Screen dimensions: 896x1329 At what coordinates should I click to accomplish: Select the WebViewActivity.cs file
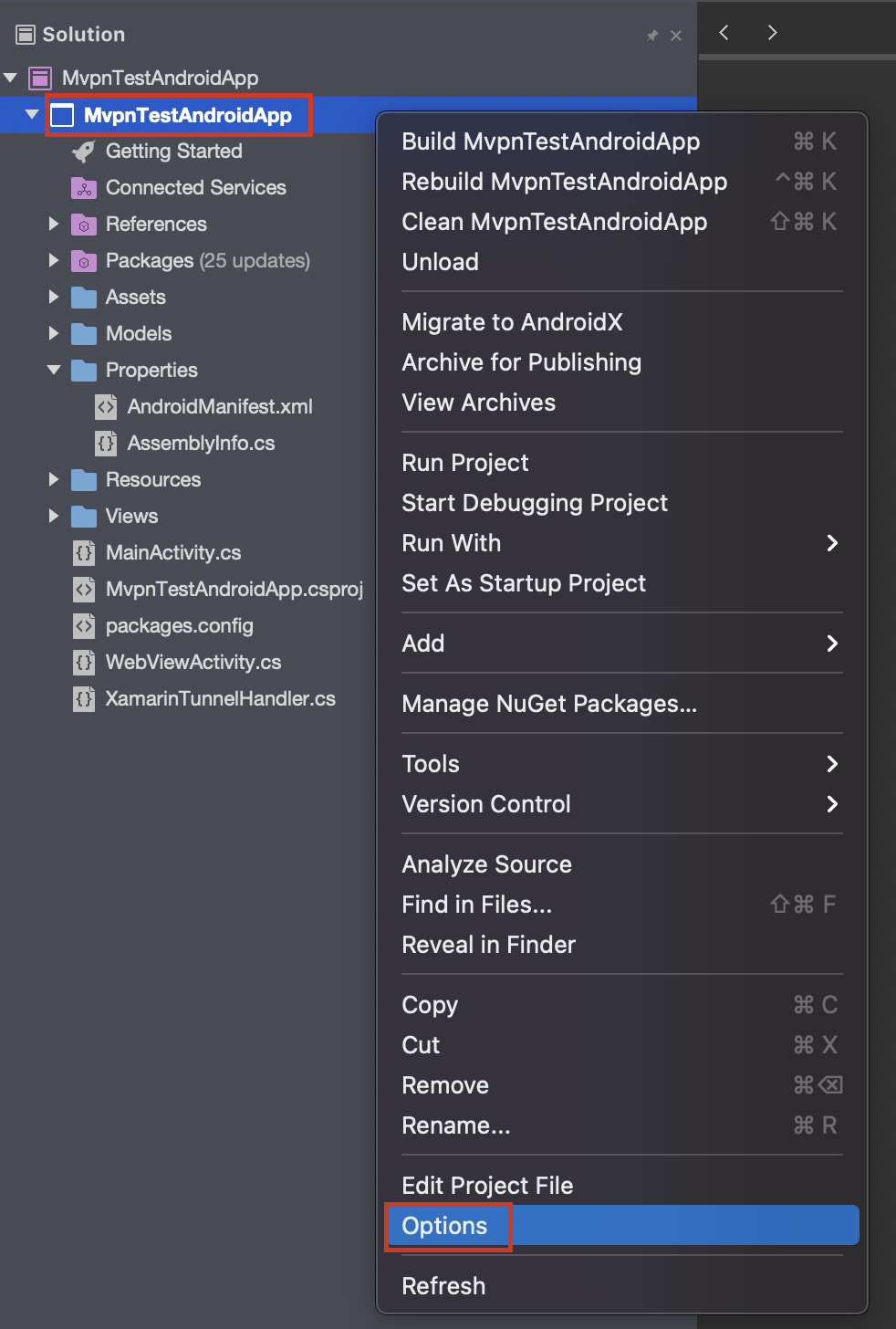[193, 663]
